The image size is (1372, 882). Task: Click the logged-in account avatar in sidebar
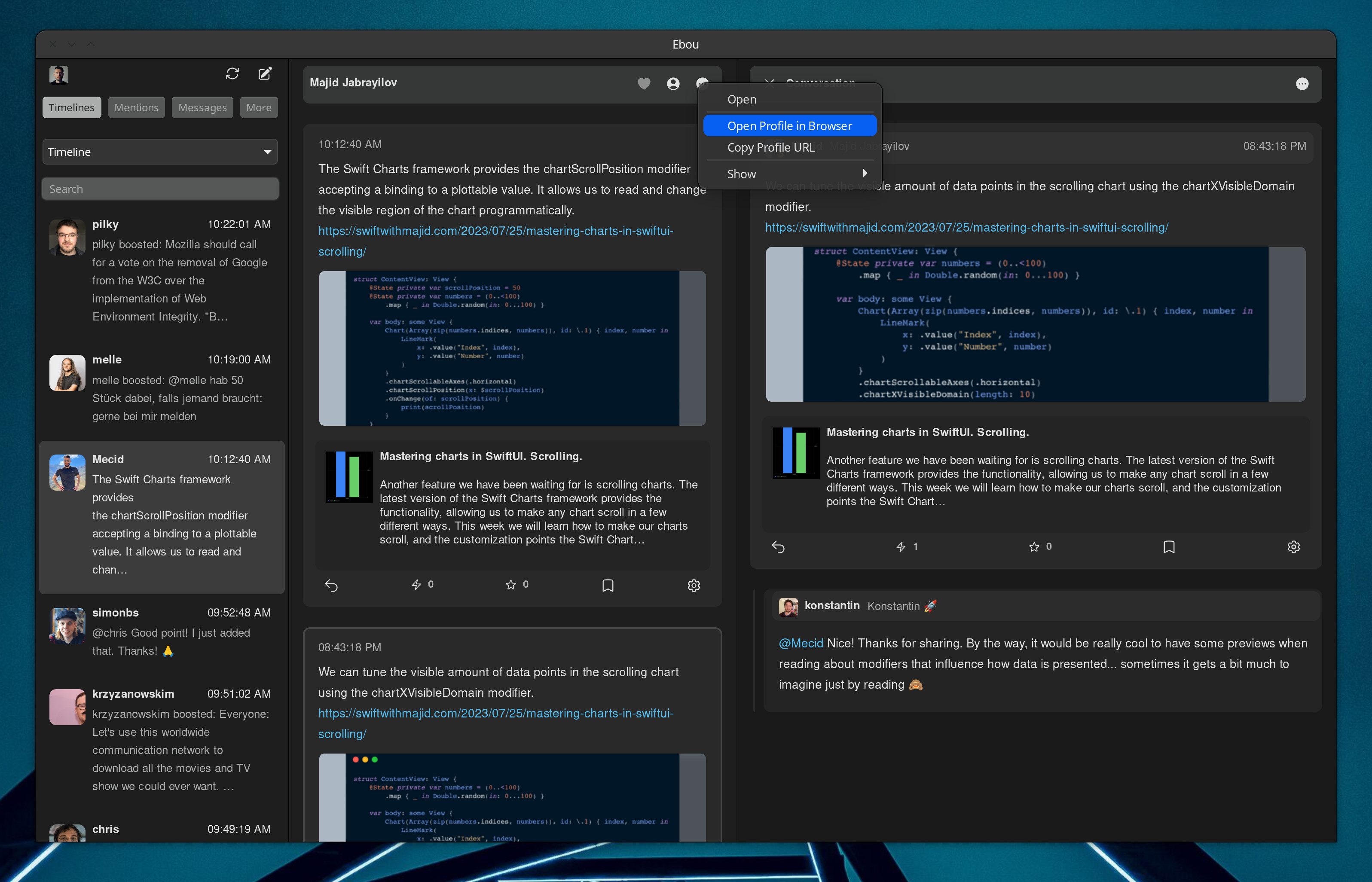pos(58,74)
